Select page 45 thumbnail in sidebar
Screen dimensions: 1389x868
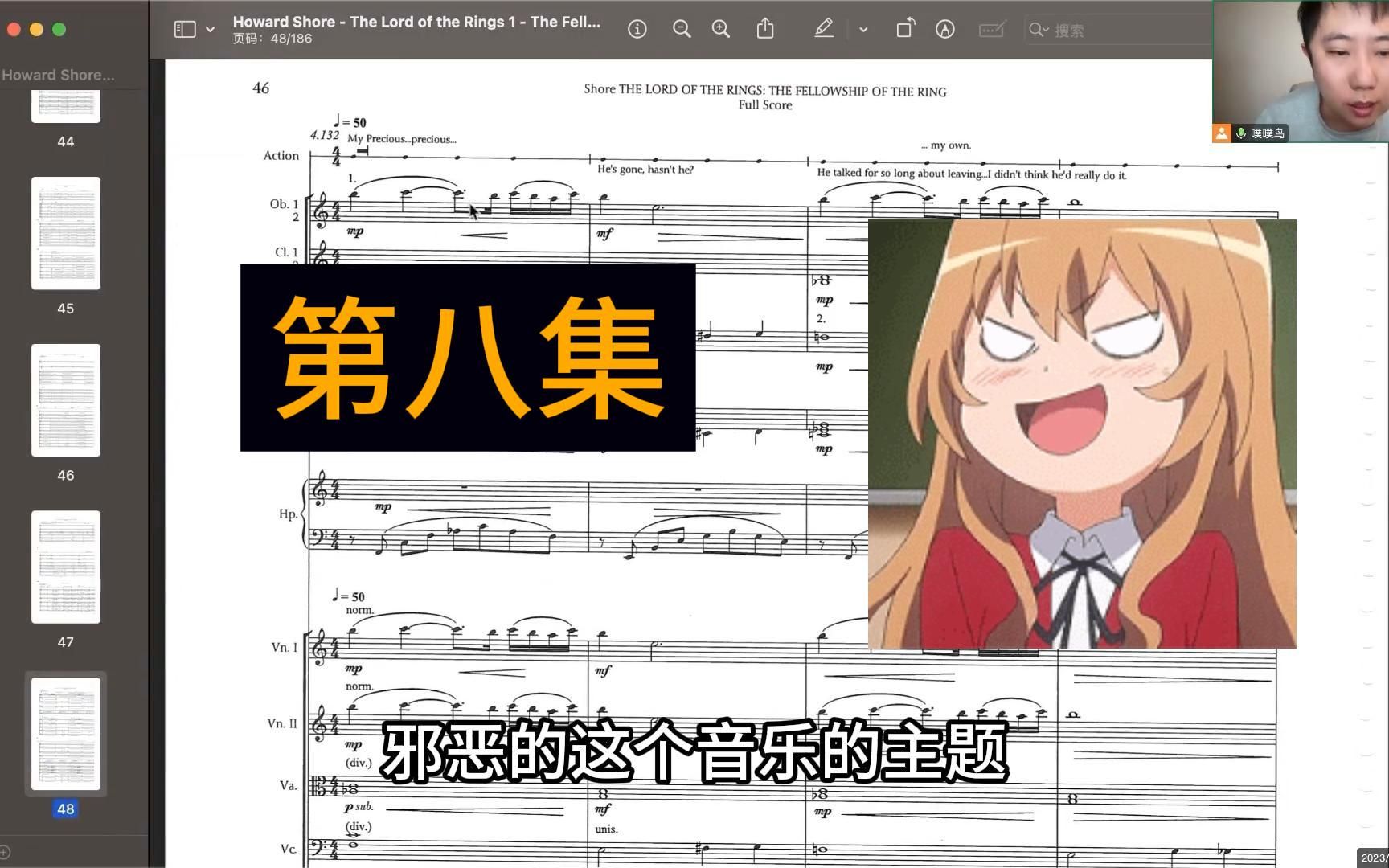pos(66,233)
